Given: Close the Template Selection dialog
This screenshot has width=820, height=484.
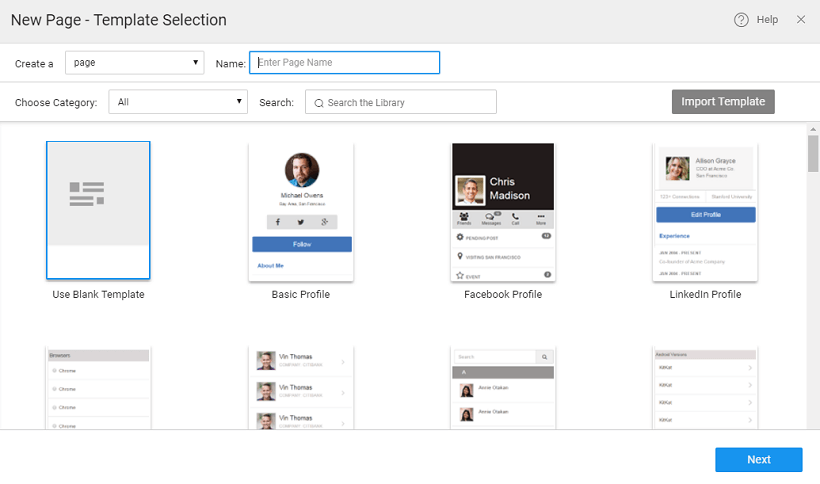Looking at the screenshot, I should tap(800, 20).
